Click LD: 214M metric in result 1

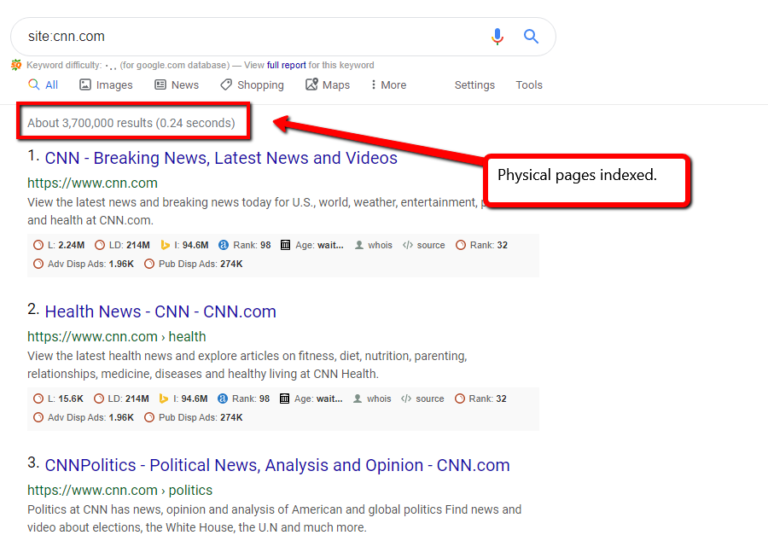(122, 245)
